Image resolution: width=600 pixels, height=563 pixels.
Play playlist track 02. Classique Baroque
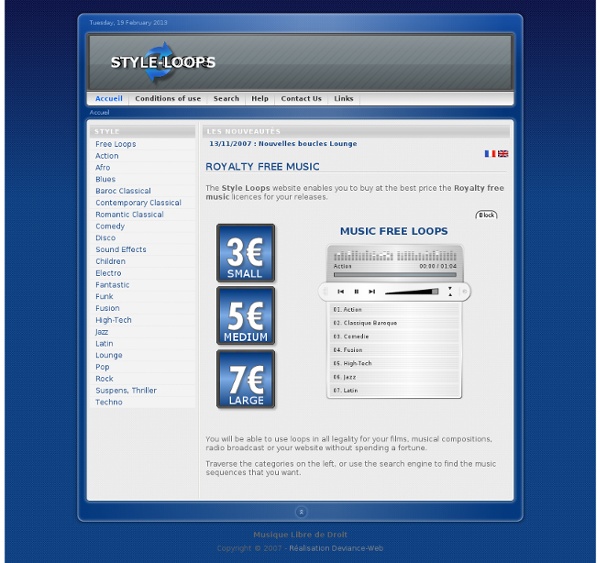[x=395, y=323]
